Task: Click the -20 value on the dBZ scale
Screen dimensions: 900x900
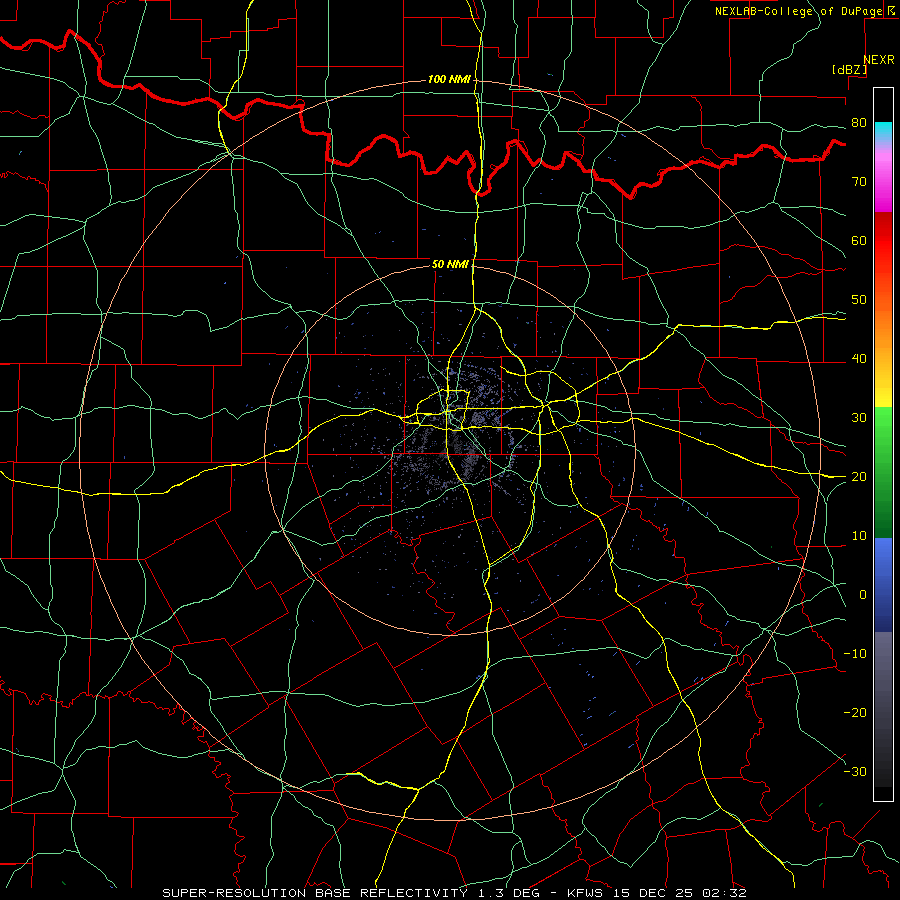Action: [x=855, y=713]
